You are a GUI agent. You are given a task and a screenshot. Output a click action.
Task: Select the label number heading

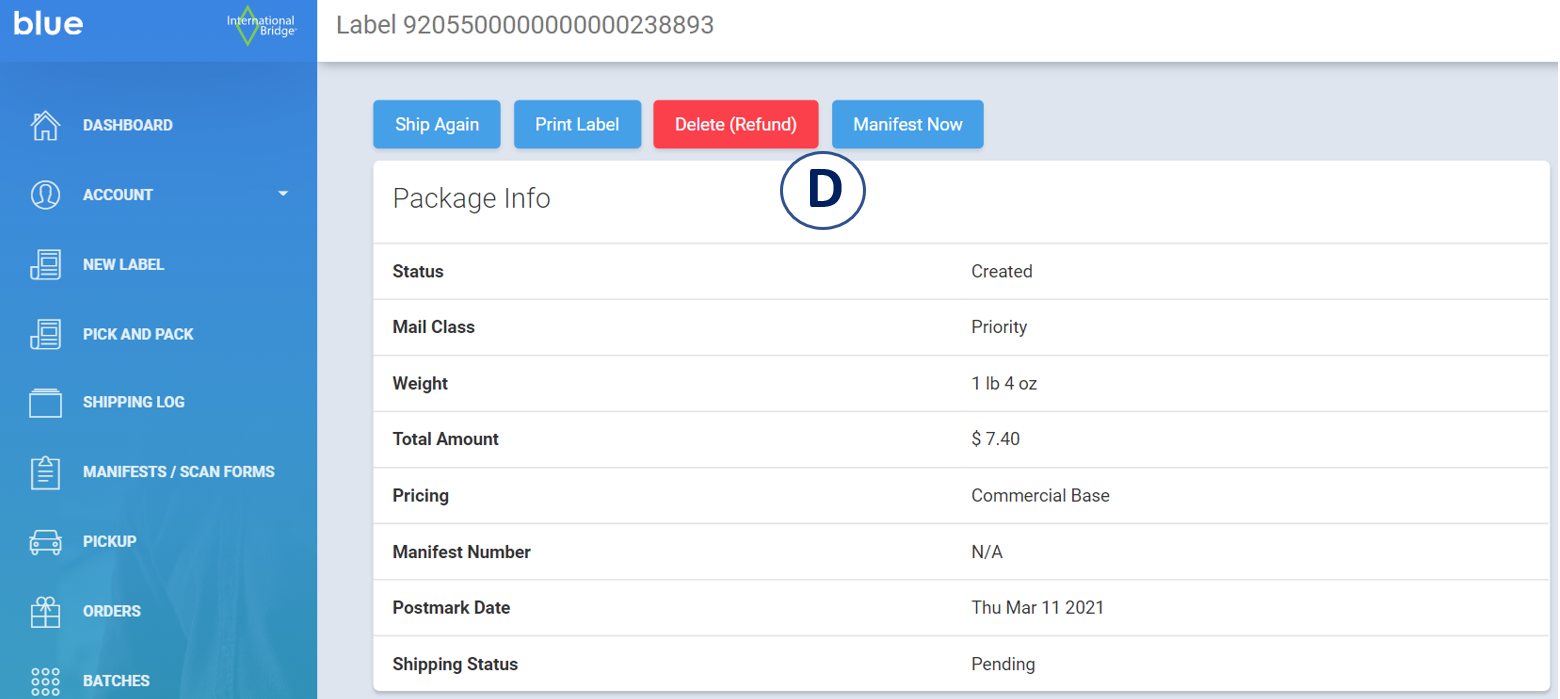coord(525,26)
